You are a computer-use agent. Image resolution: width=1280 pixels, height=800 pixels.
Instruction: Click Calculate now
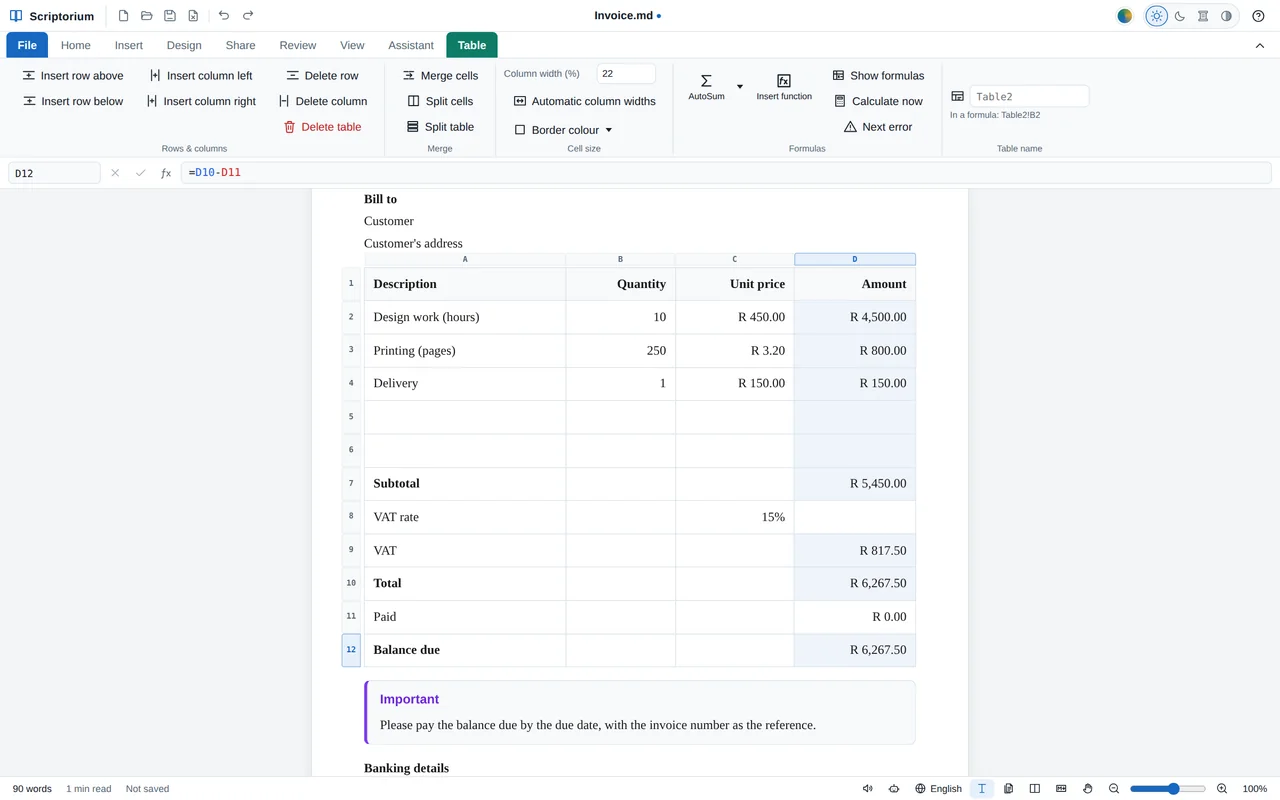click(x=878, y=101)
